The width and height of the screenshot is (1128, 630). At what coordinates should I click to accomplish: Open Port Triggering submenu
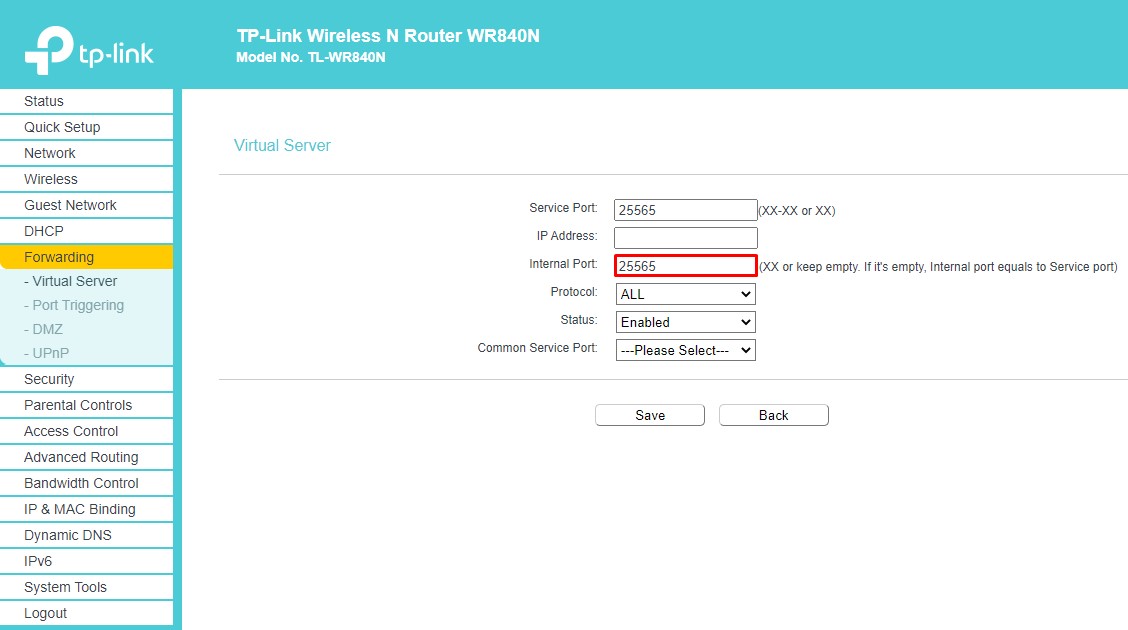coord(73,305)
